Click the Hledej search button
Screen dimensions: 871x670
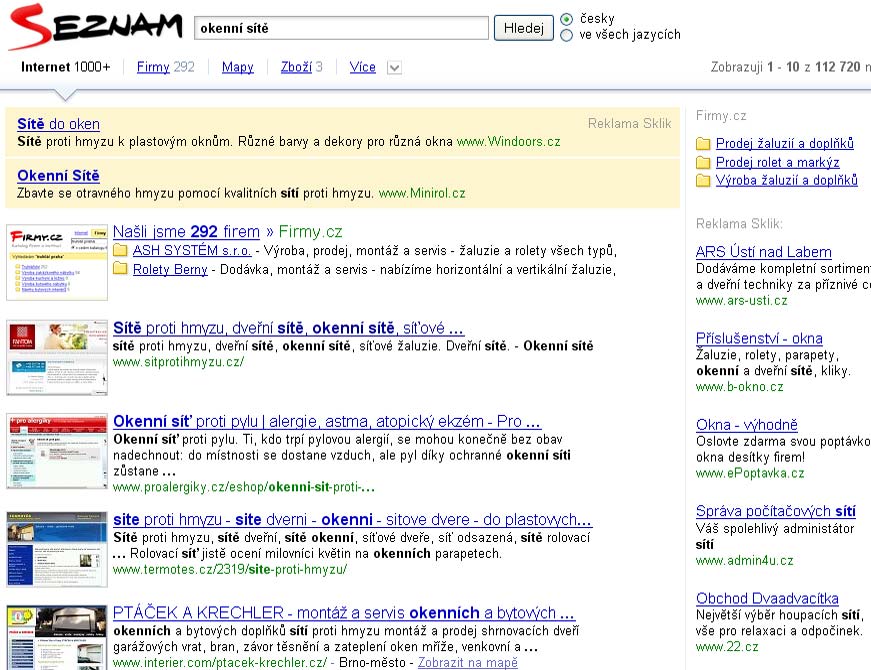tap(524, 28)
